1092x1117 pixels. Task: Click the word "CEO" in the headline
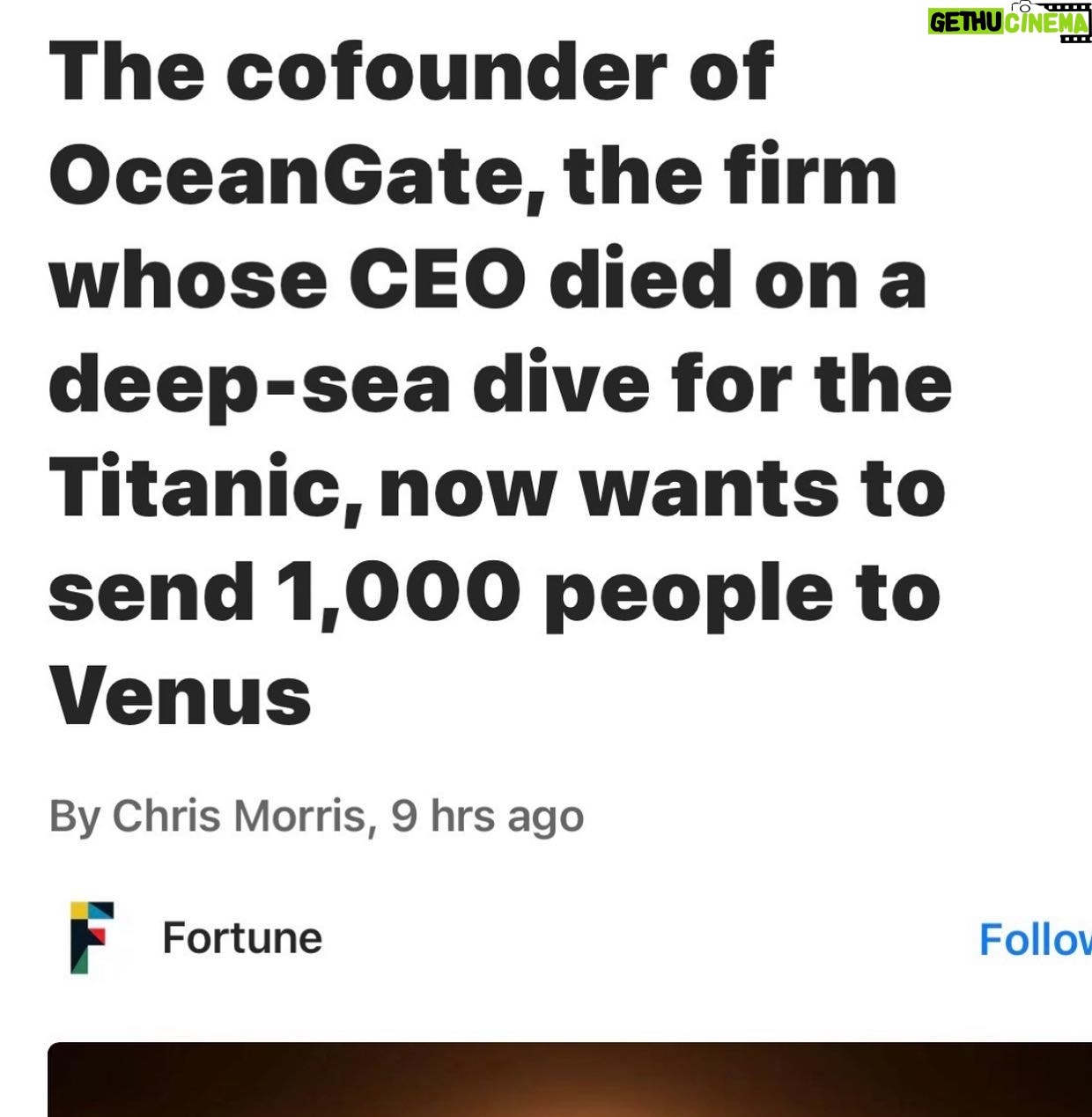click(x=438, y=280)
